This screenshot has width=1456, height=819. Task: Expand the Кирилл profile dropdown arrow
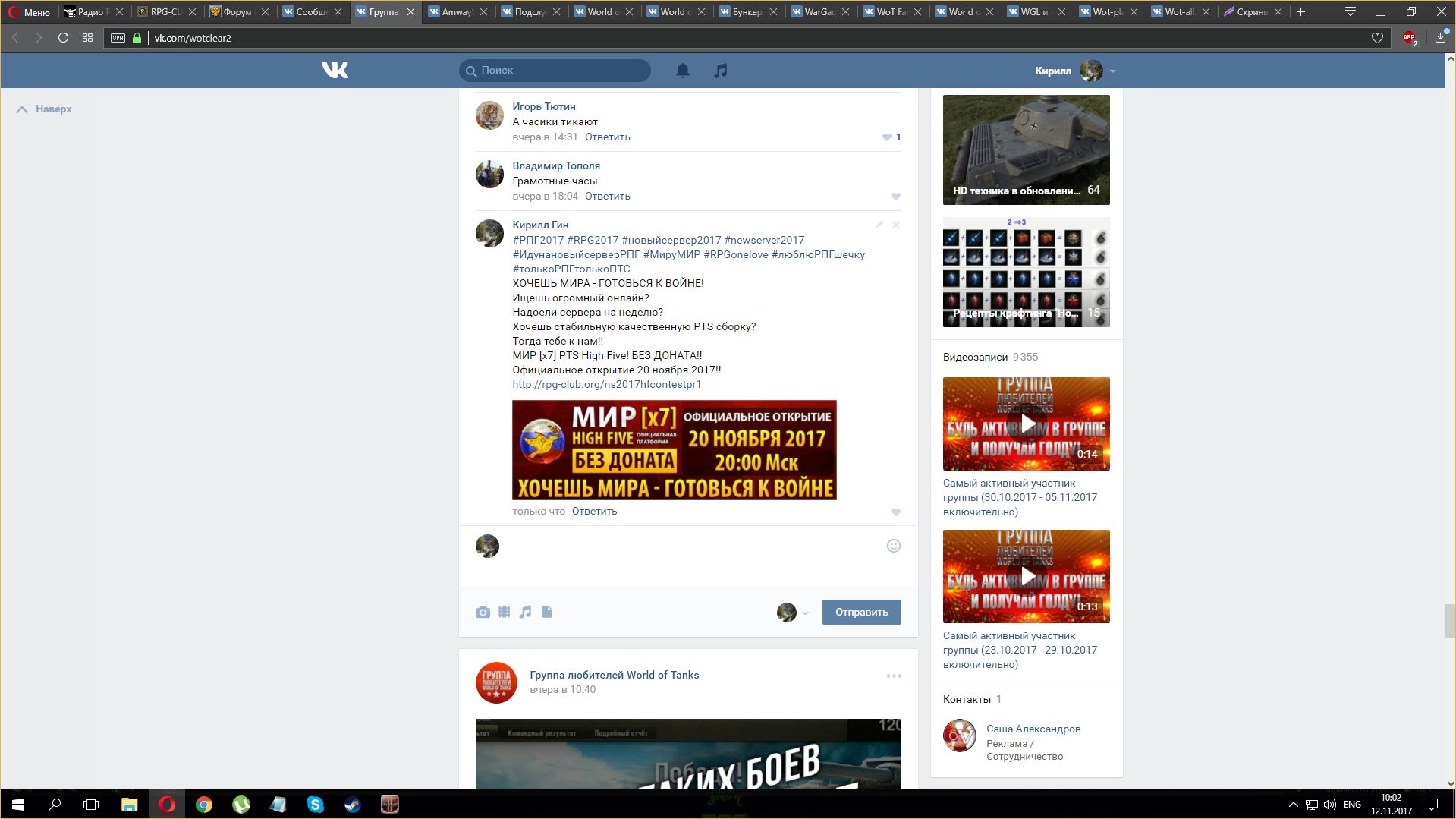(1112, 71)
